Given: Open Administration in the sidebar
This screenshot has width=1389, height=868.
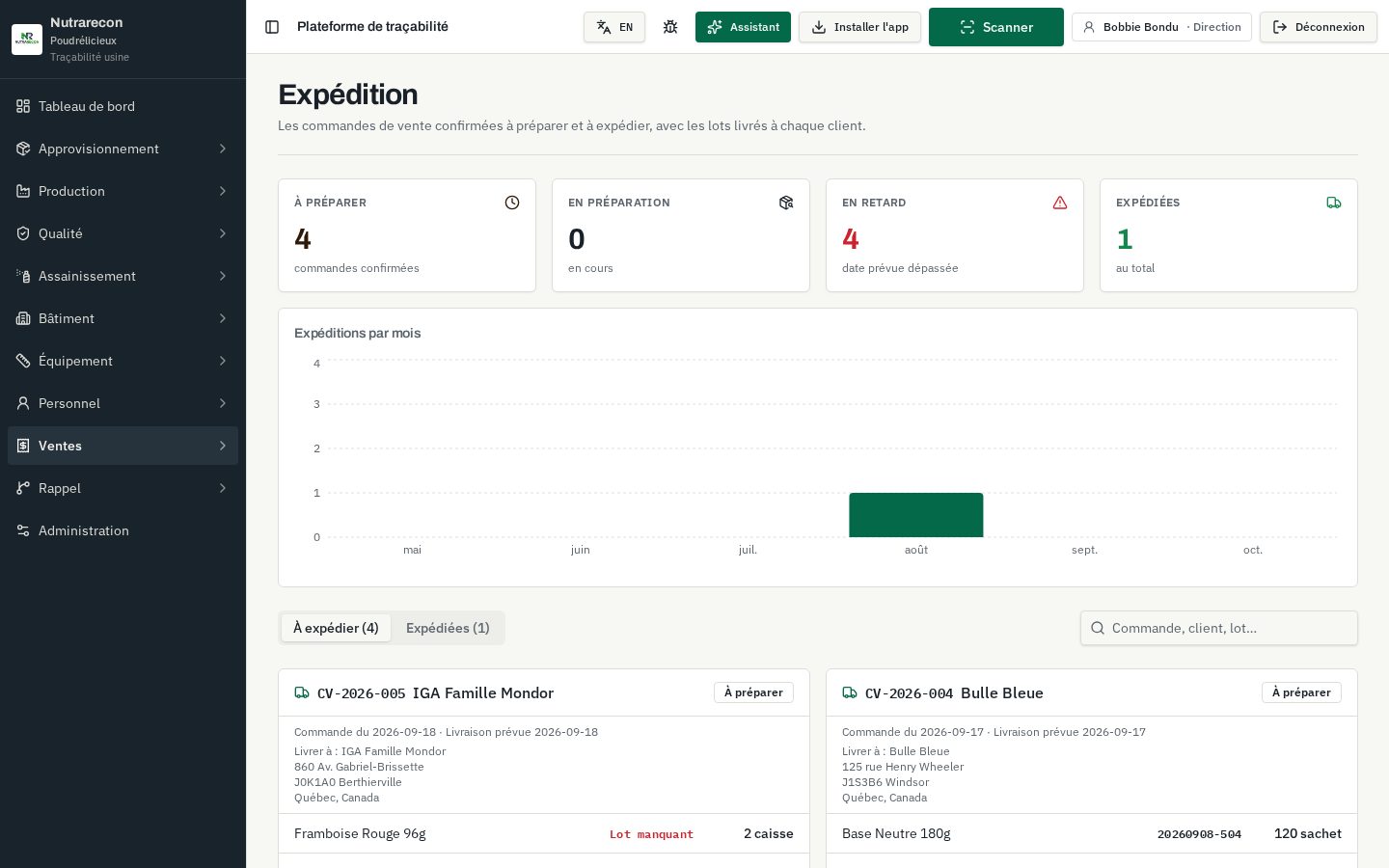Looking at the screenshot, I should point(123,530).
